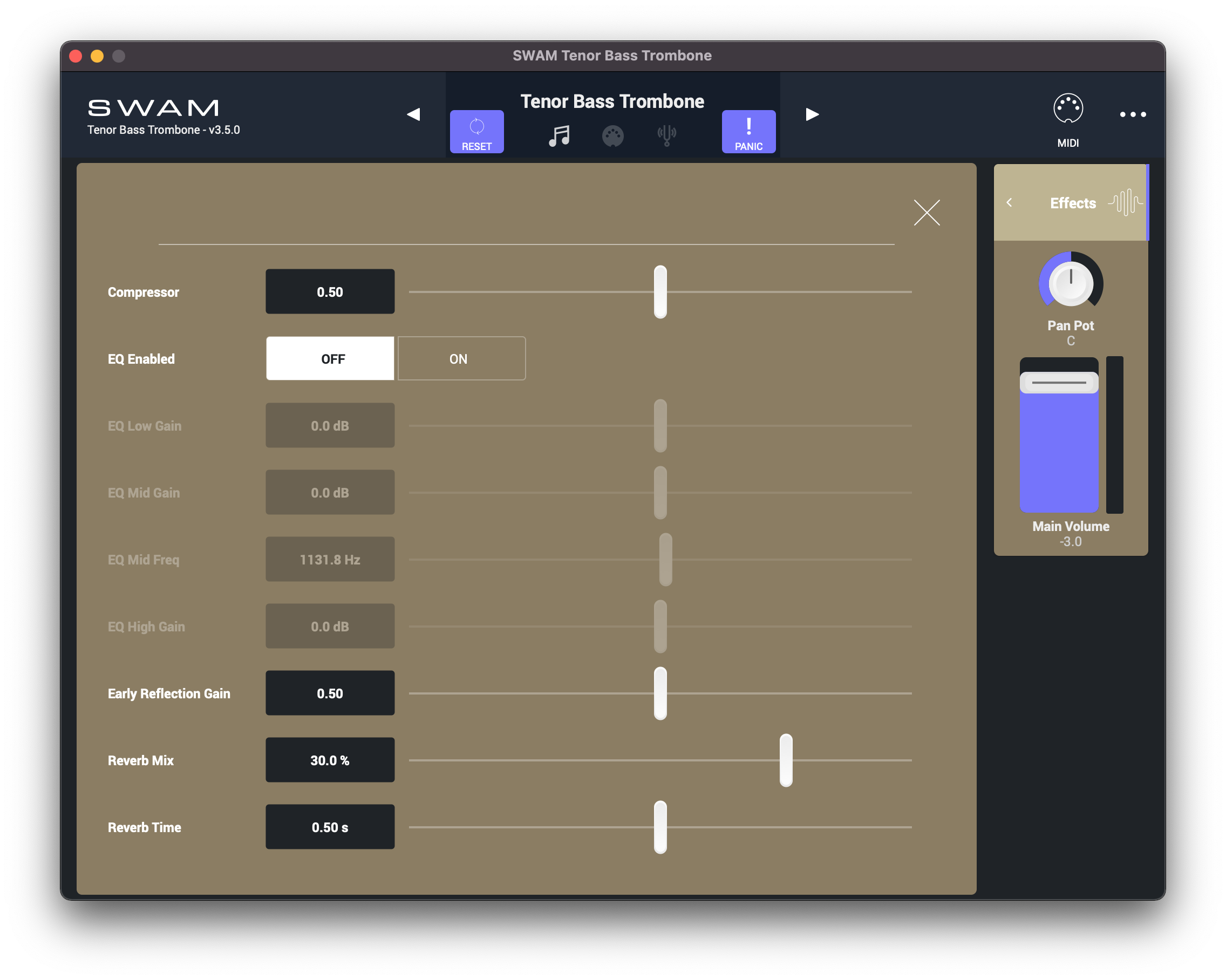Click the Reverb Mix 30.0 % field
The width and height of the screenshot is (1226, 980).
point(330,760)
